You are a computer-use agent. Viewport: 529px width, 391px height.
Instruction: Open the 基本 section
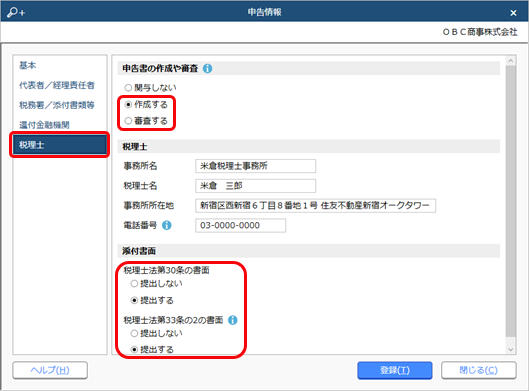(x=60, y=65)
